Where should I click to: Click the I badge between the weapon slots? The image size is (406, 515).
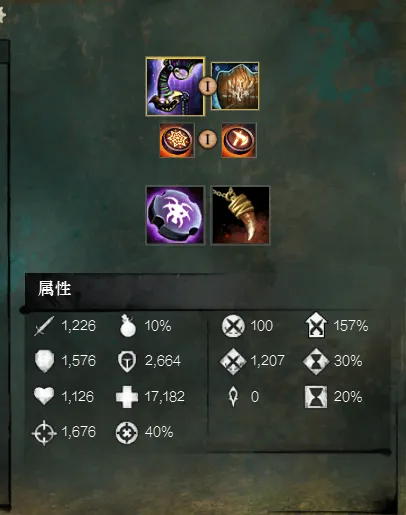[x=208, y=86]
